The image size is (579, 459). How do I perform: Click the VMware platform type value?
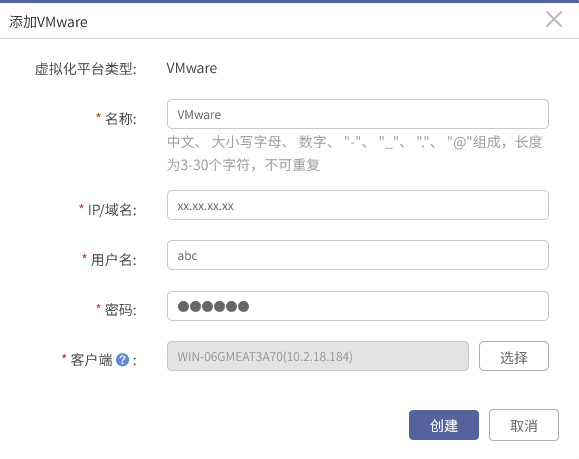tap(192, 68)
